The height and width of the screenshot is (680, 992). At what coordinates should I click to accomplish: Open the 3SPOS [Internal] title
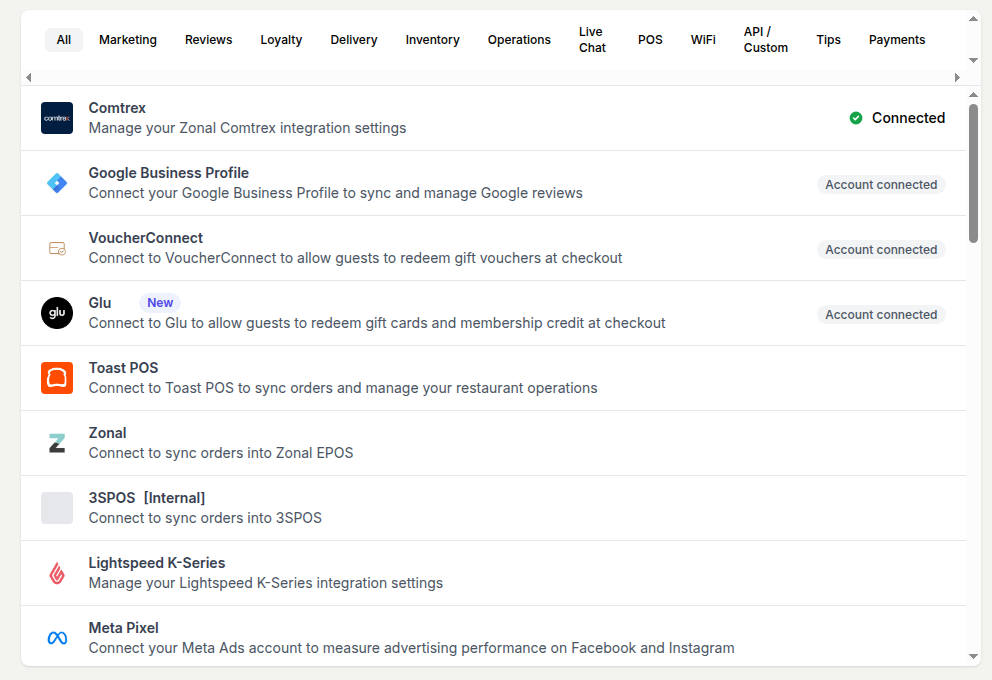click(147, 498)
